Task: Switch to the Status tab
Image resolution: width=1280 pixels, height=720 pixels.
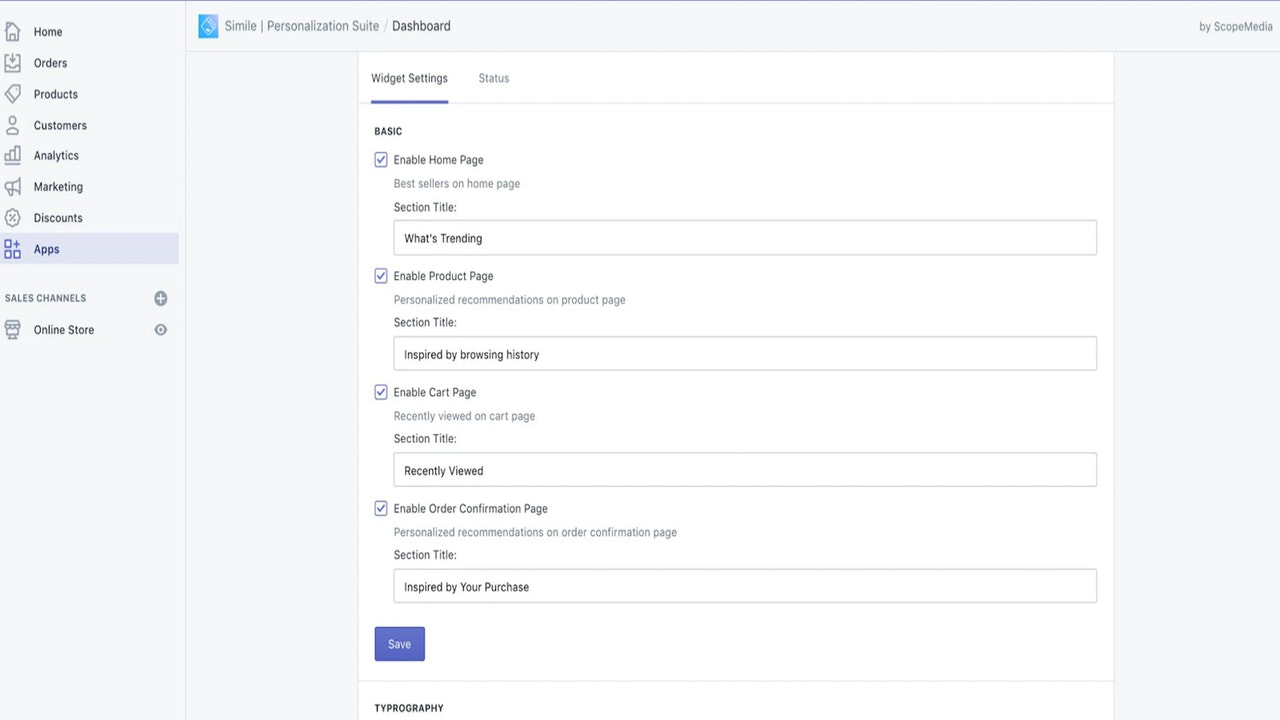Action: pos(493,78)
